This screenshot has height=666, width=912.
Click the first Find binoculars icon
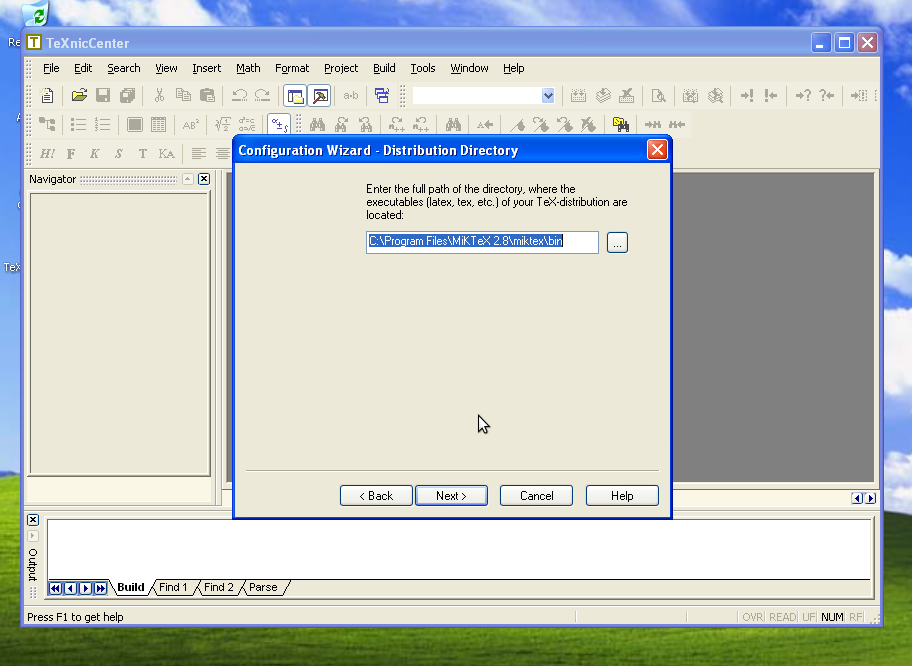318,124
